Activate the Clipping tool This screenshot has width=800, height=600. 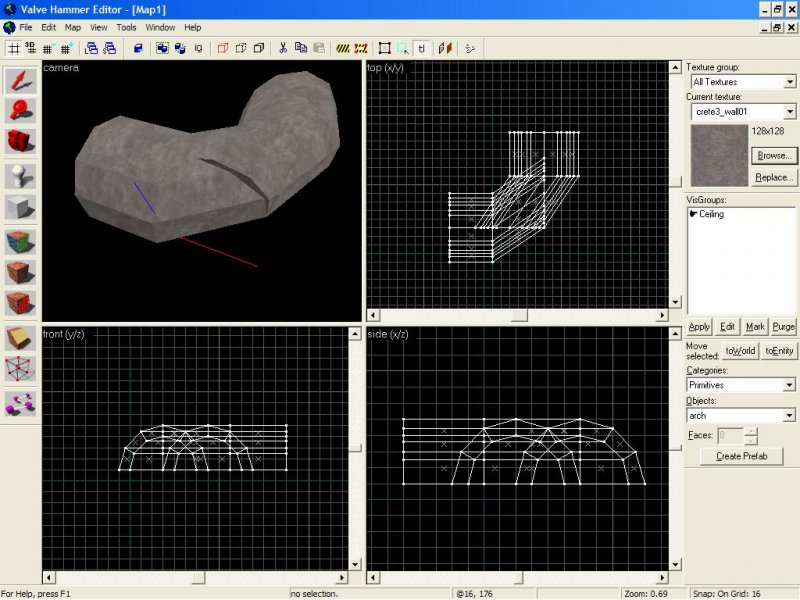20,337
